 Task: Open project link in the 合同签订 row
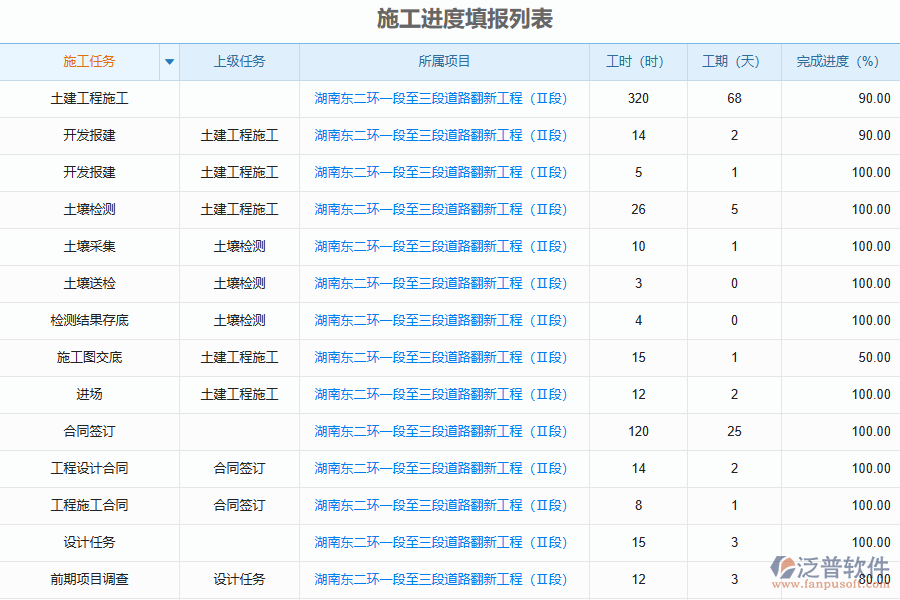point(441,431)
